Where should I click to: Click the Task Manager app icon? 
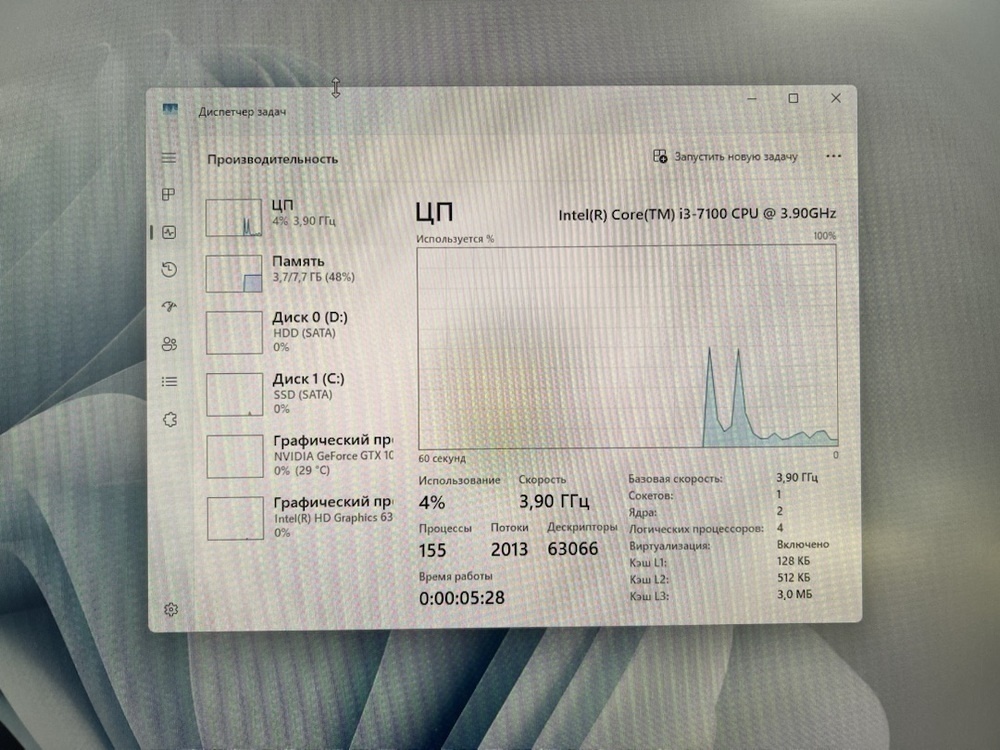[170, 110]
